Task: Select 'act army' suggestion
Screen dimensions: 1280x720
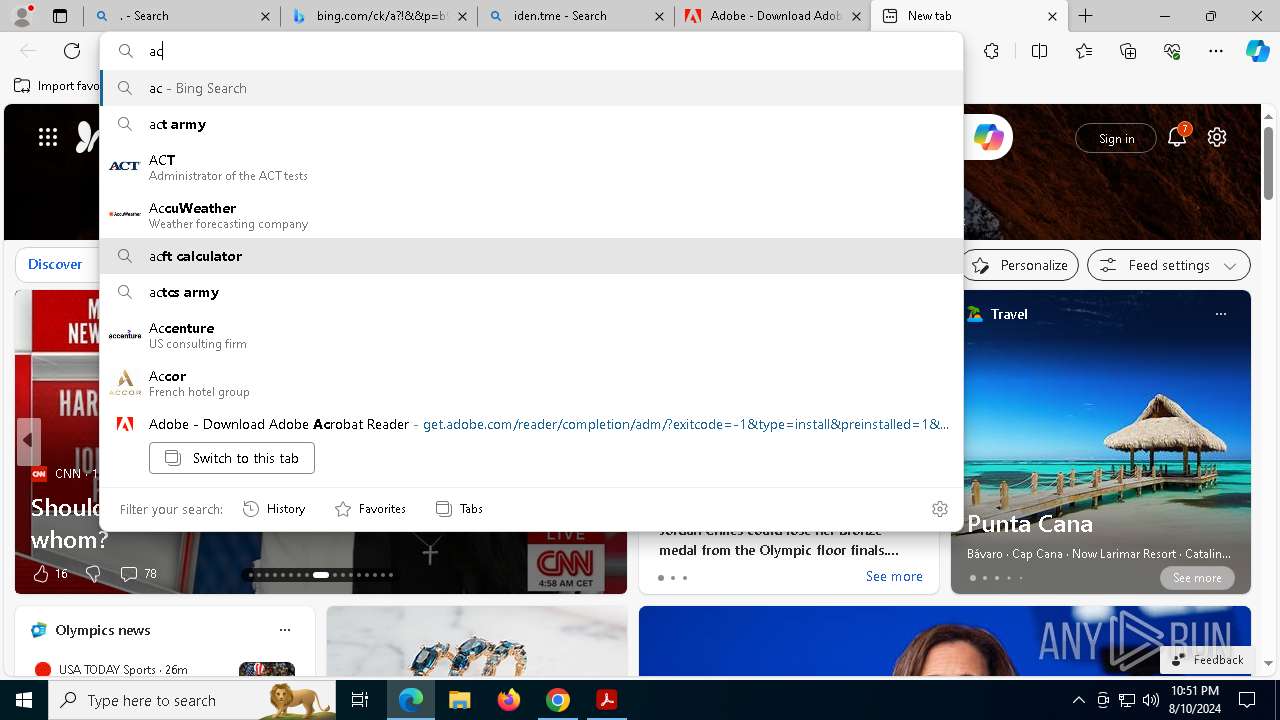Action: coord(531,124)
